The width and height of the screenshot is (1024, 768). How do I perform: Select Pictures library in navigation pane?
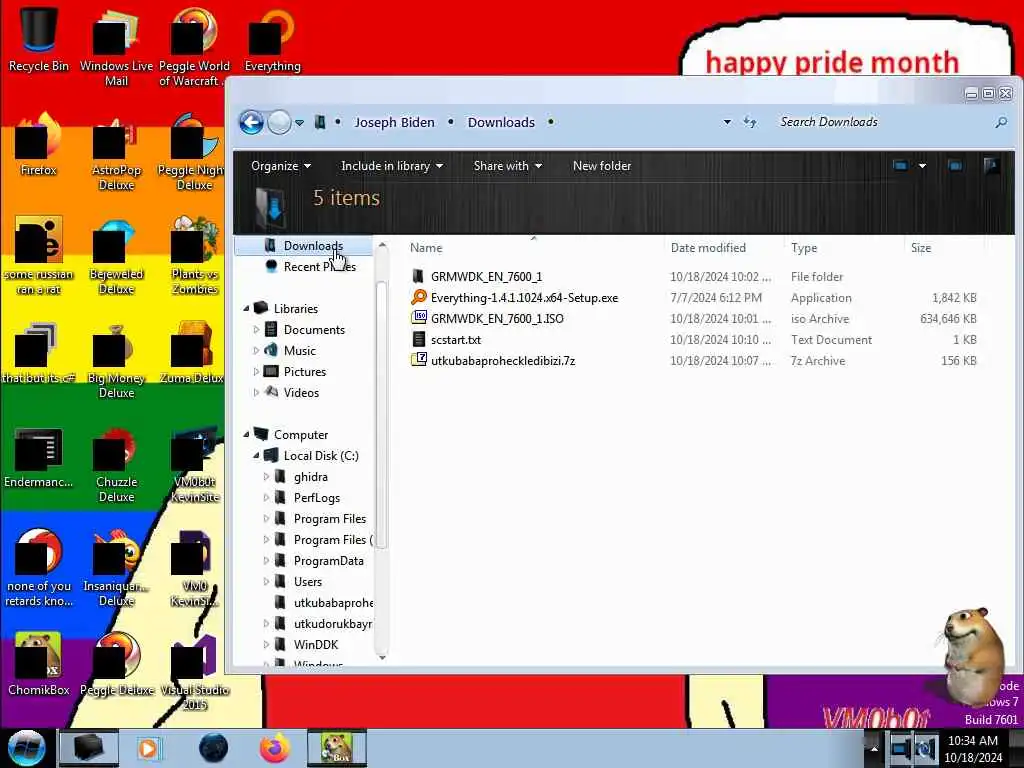[x=304, y=372]
